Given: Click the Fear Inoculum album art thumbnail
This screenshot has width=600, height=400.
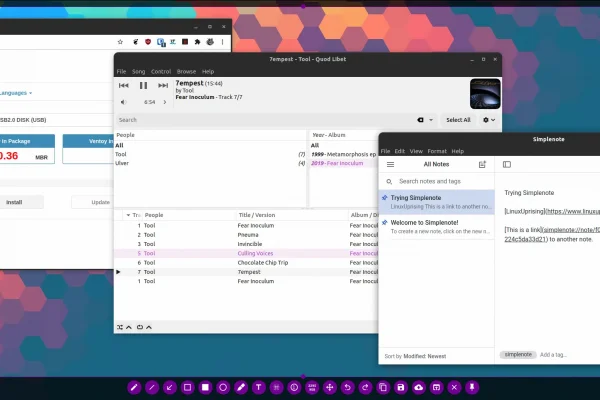Looking at the screenshot, I should tap(485, 94).
